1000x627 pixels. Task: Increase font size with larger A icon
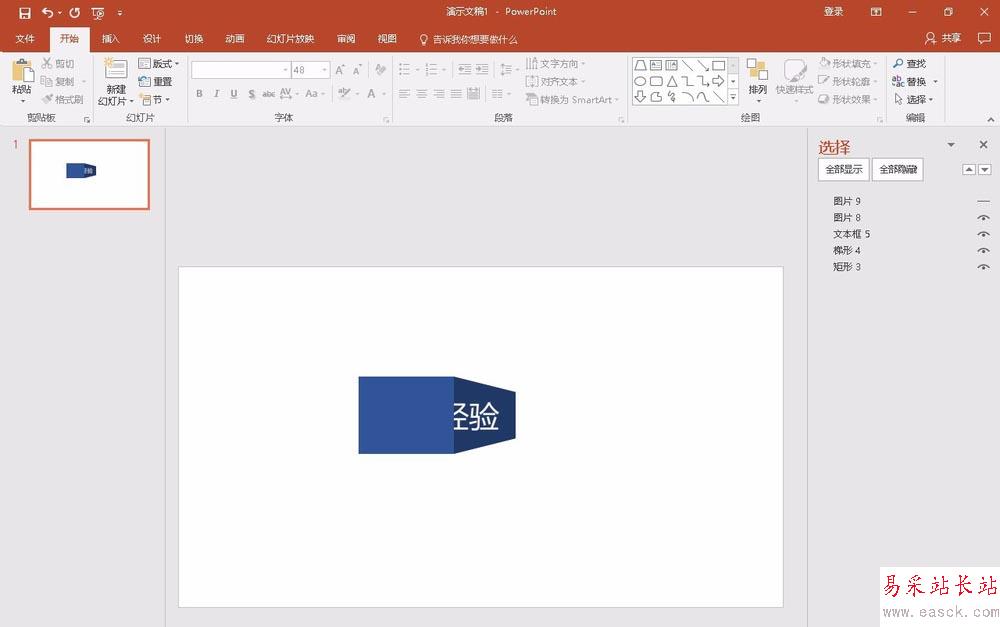[x=341, y=70]
